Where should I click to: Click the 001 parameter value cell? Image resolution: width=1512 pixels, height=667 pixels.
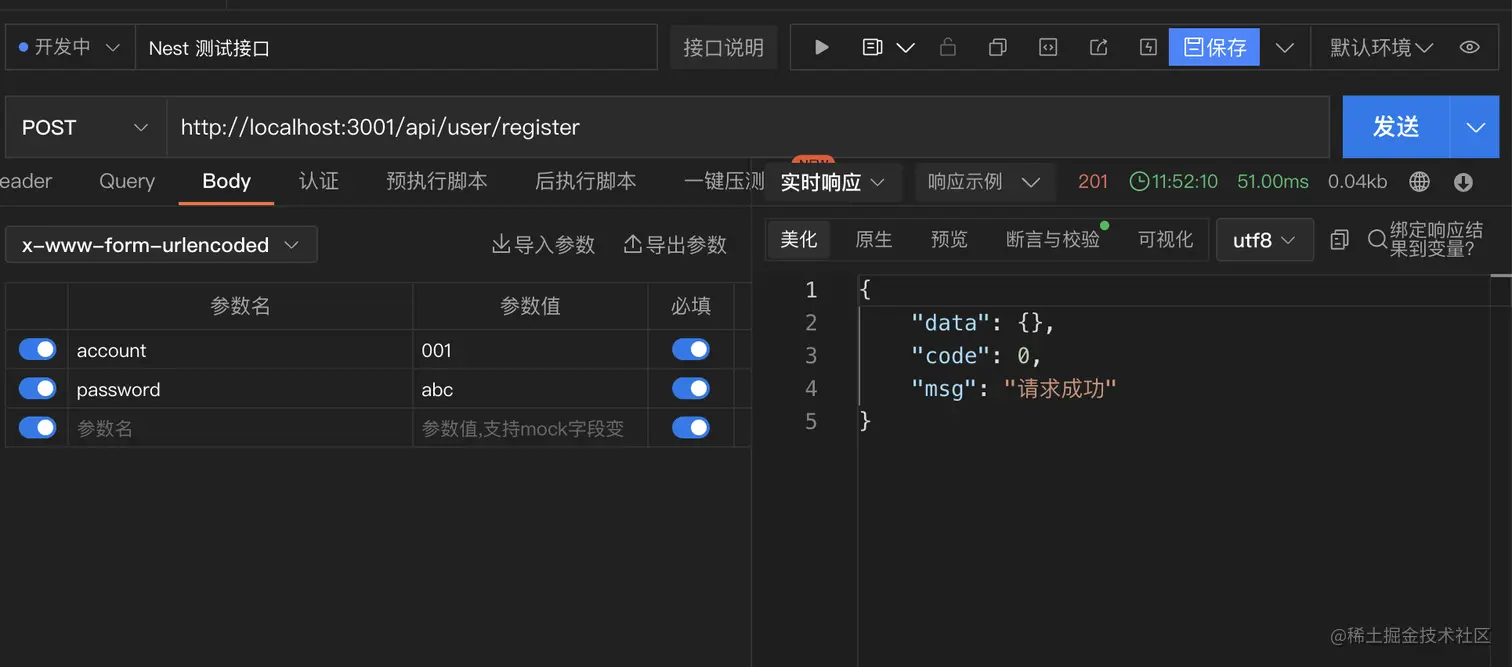(530, 350)
